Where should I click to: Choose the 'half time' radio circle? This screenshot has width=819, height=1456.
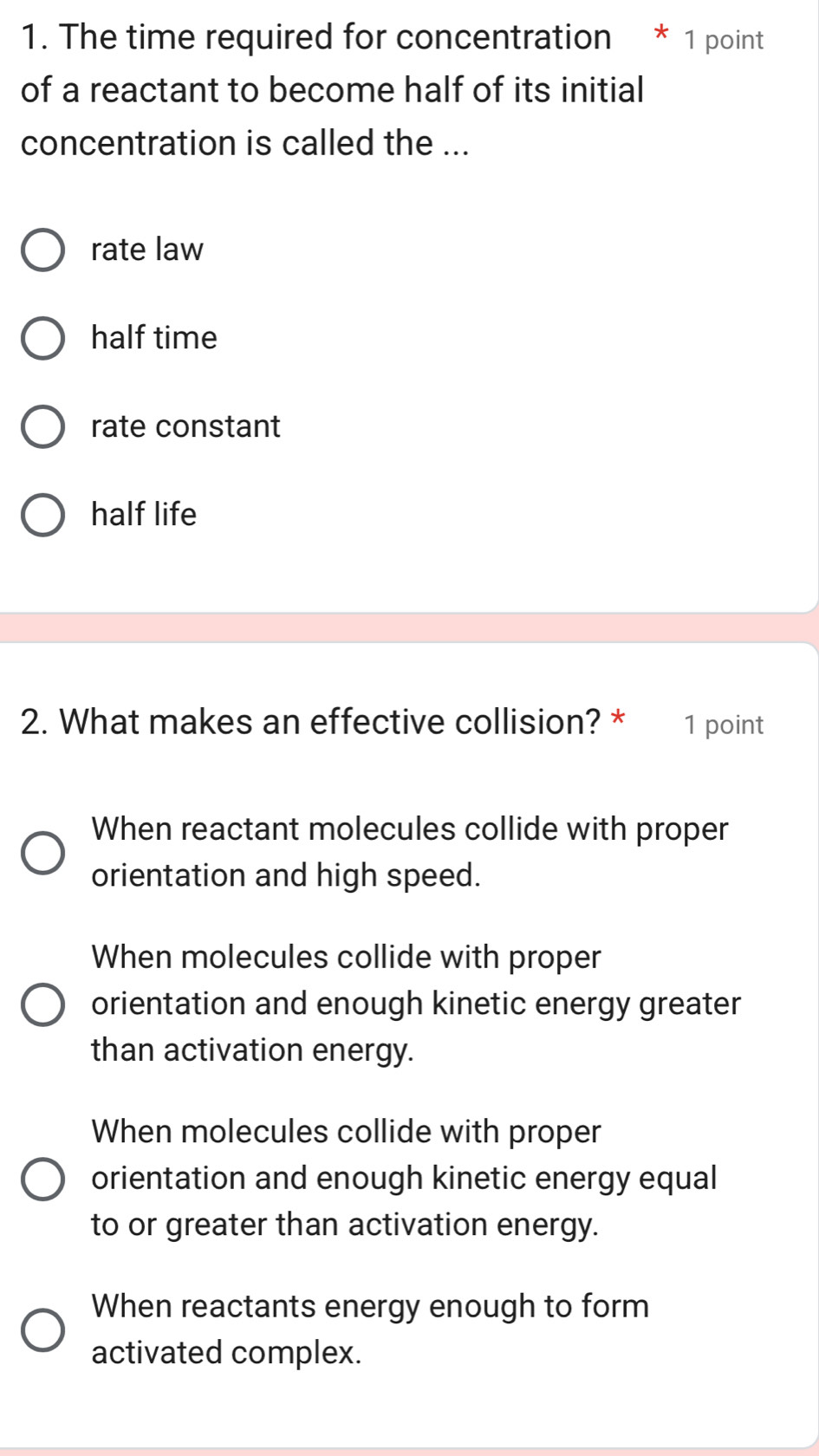point(42,339)
